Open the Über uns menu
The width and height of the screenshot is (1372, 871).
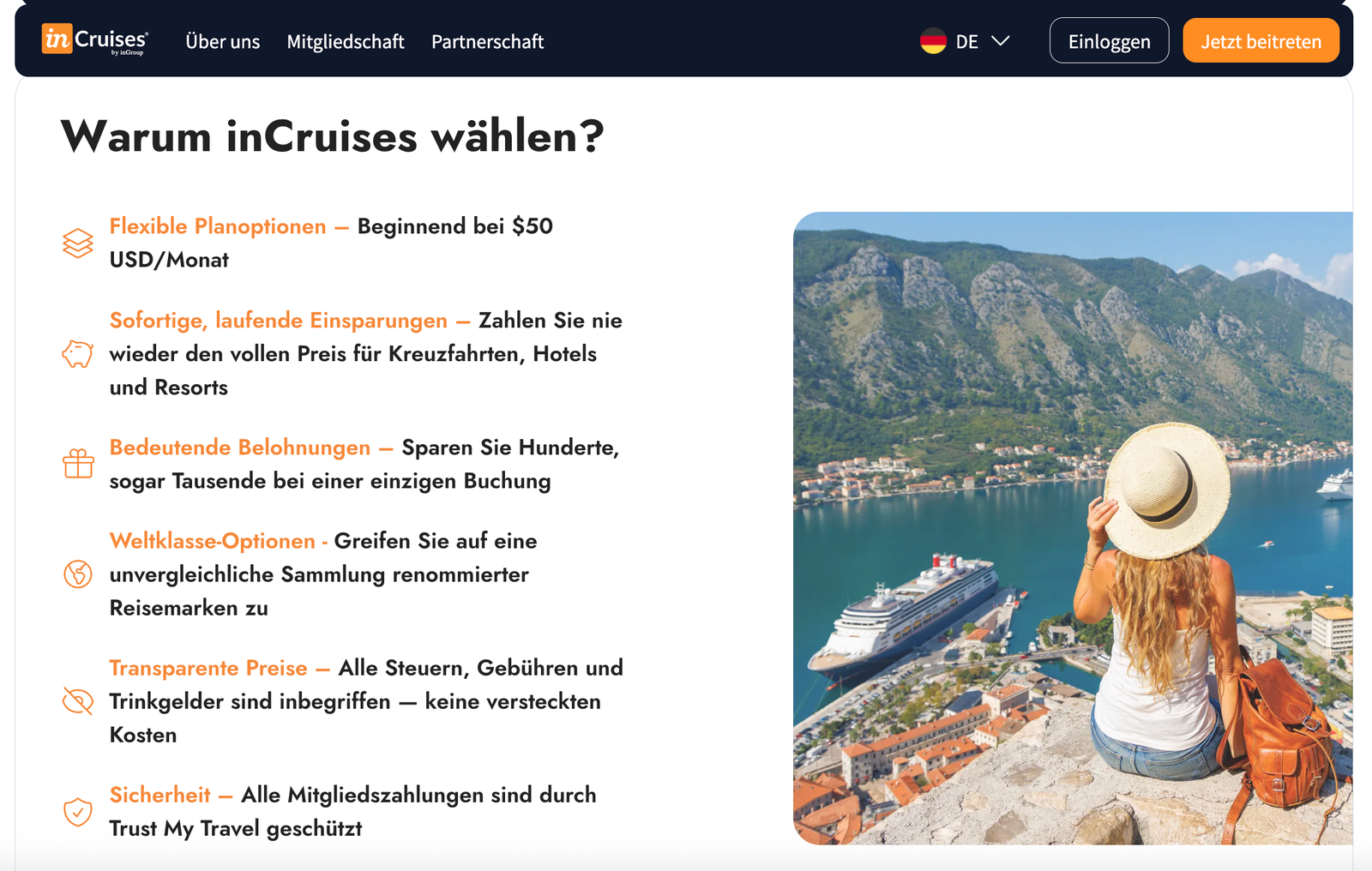[x=223, y=41]
